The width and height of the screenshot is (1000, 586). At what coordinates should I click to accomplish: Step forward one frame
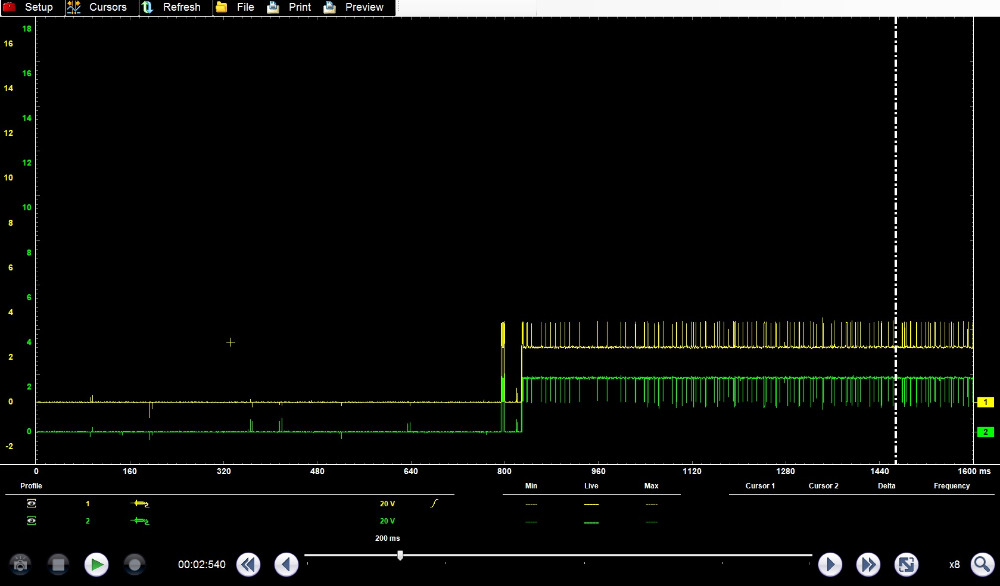[x=830, y=564]
